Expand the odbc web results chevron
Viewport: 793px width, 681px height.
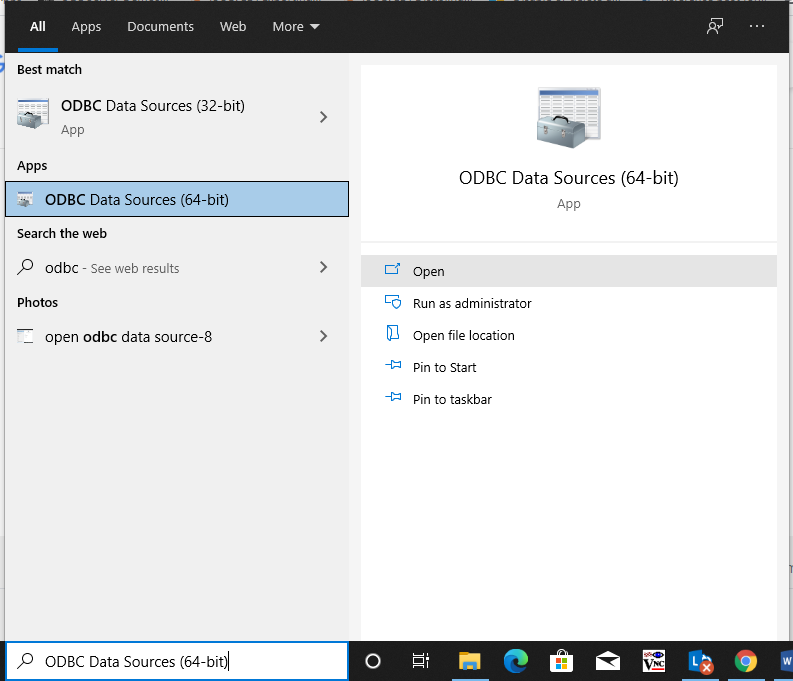[x=323, y=267]
